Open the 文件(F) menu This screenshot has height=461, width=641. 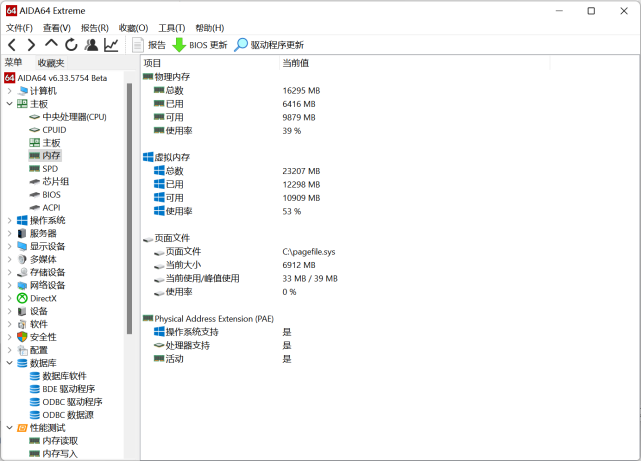point(19,28)
